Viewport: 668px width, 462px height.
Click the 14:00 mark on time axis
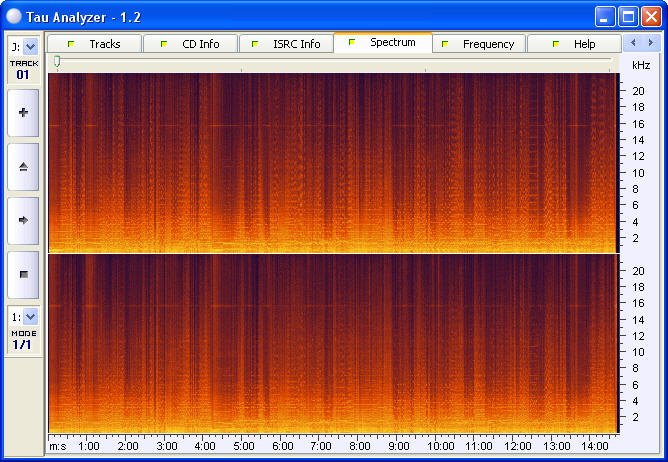click(x=595, y=446)
